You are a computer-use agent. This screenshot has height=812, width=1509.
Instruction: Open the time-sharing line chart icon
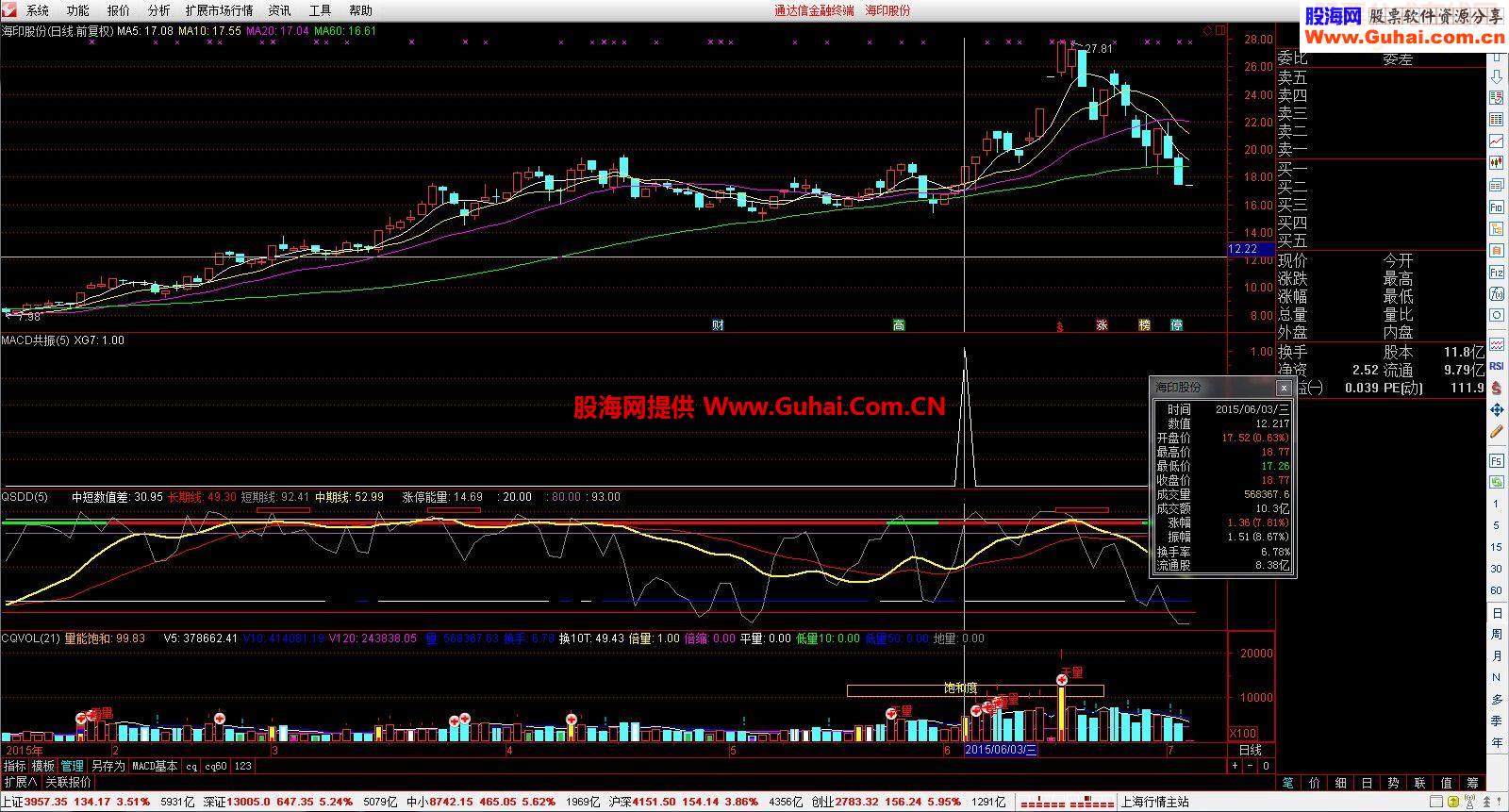pyautogui.click(x=1497, y=141)
